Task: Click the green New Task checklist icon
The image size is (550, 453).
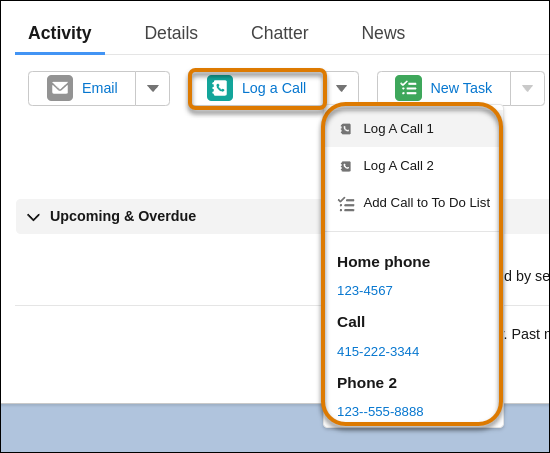Action: 408,88
